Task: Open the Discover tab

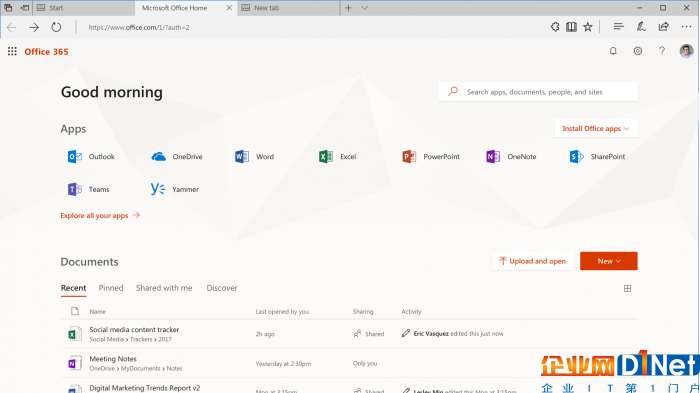Action: (222, 288)
